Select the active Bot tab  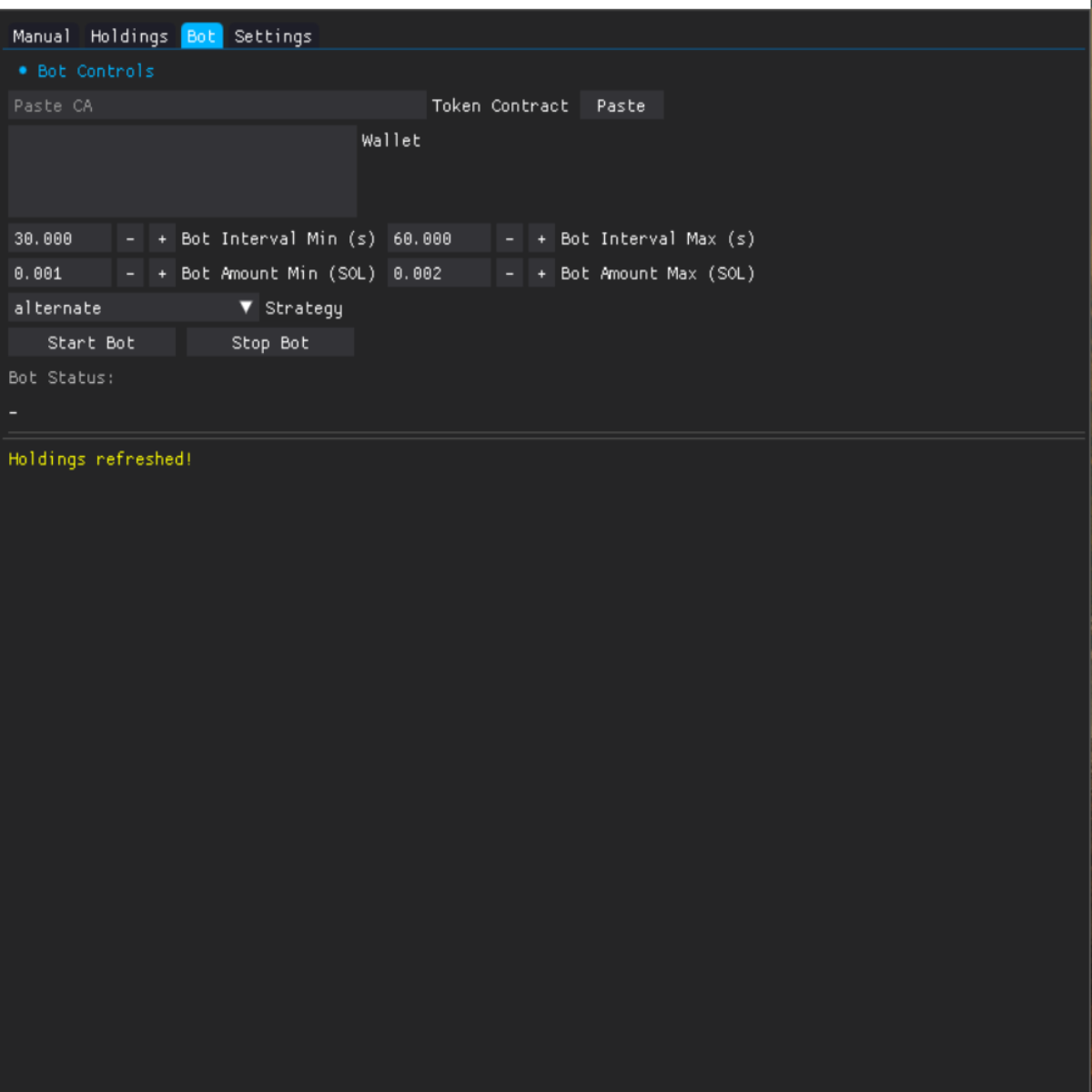click(201, 36)
